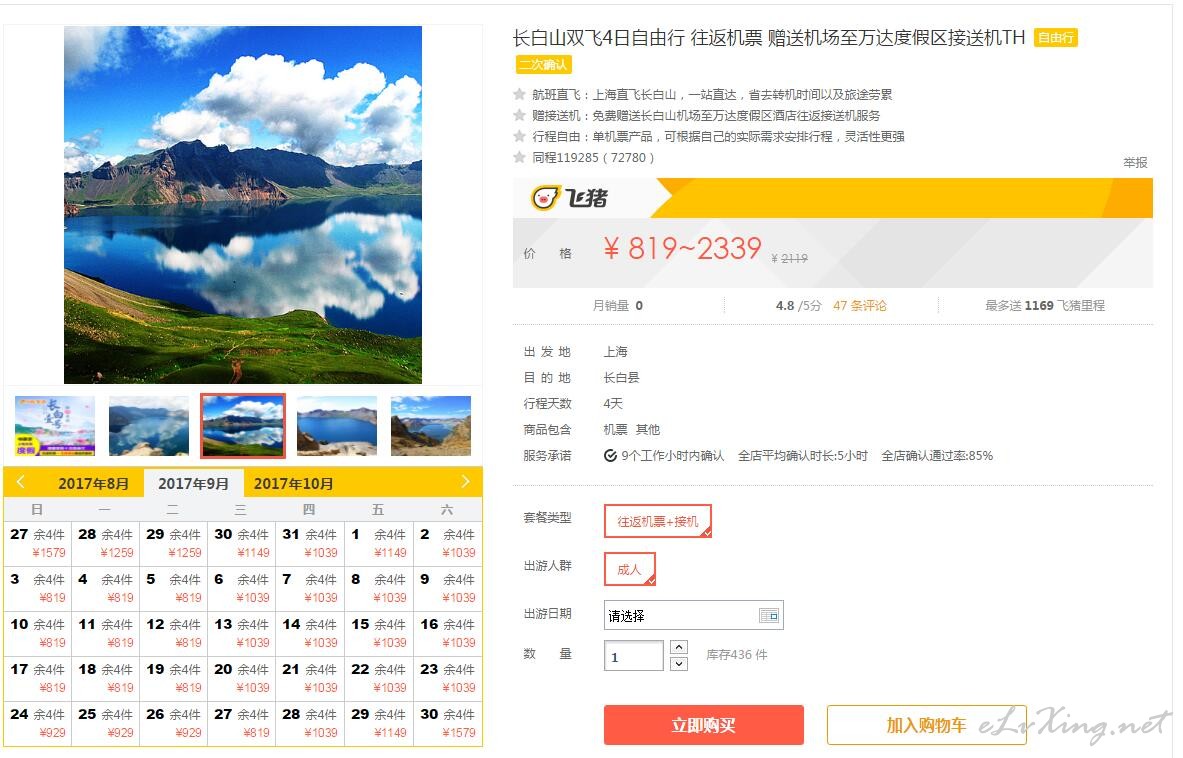Switch calendar to 2017年8月 tab
The width and height of the screenshot is (1183, 758).
click(94, 483)
